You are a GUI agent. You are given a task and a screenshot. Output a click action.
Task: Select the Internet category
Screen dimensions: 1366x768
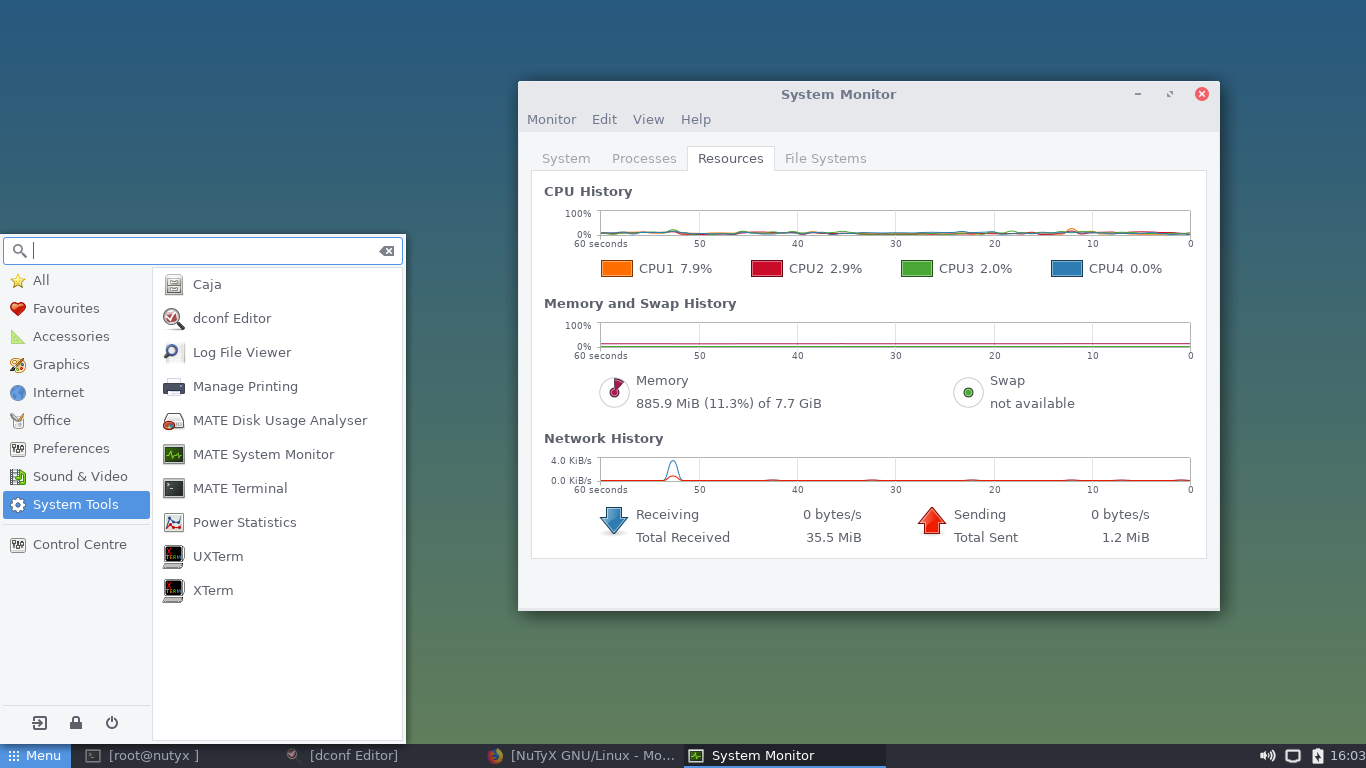tap(77, 393)
